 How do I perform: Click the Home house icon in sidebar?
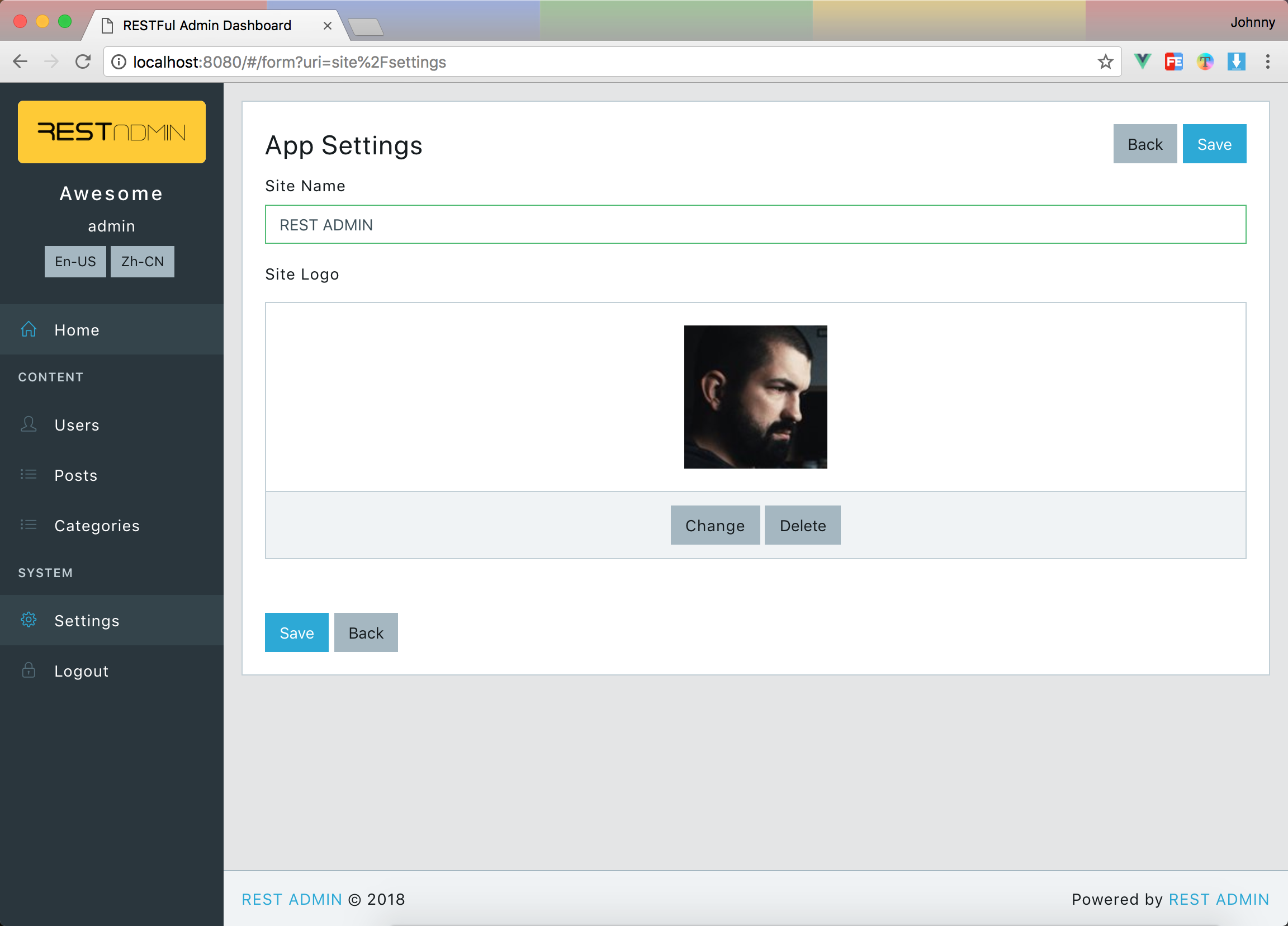(29, 329)
